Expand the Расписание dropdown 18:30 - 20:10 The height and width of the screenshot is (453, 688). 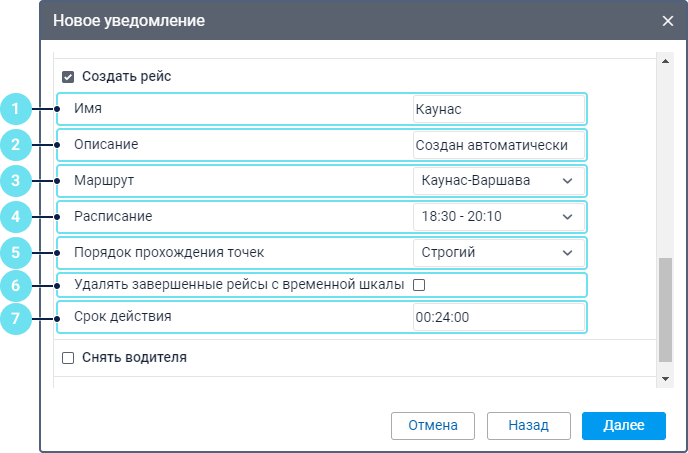498,217
